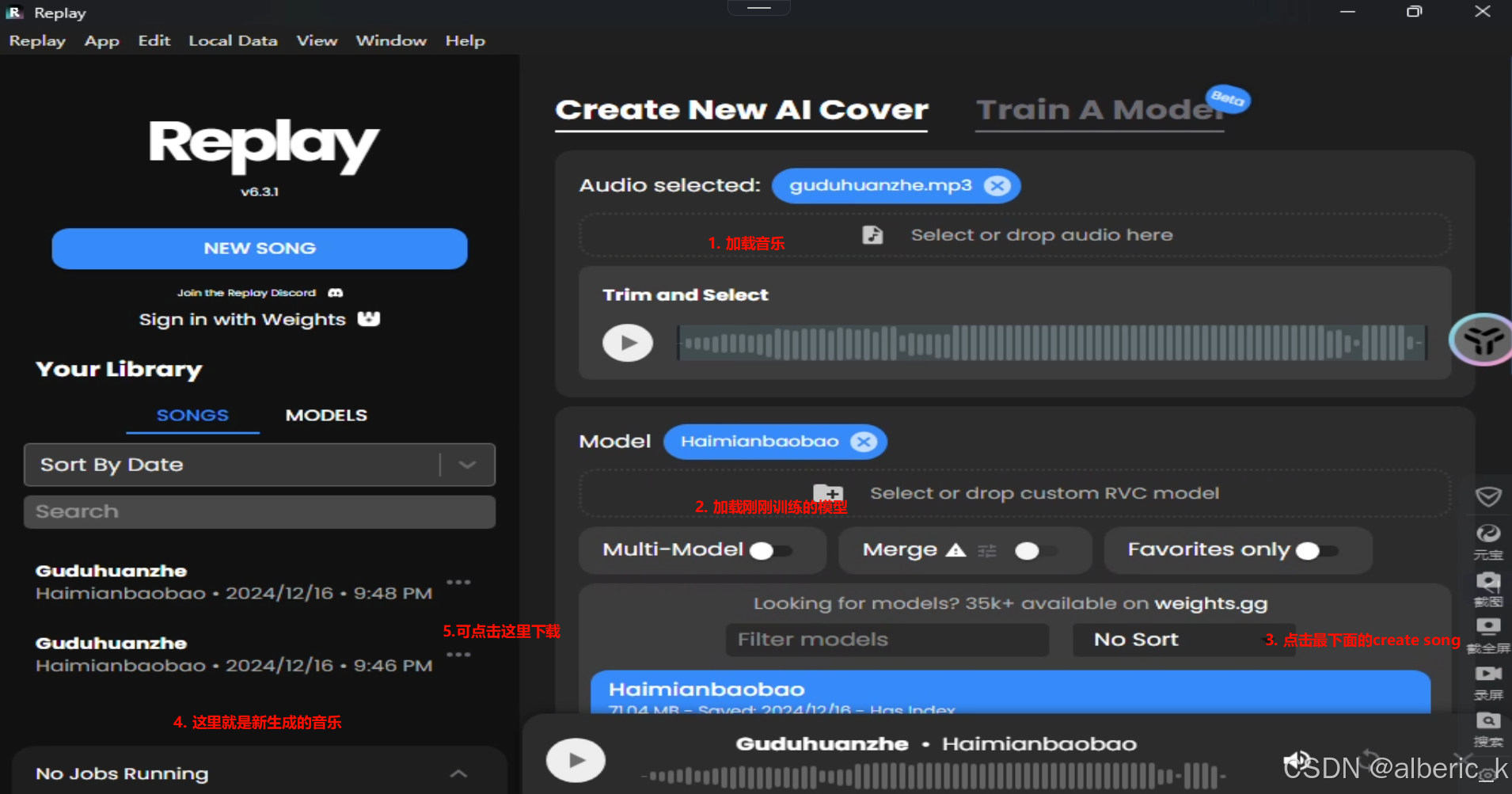Play Guduhuanzhe in the bottom player
The image size is (1512, 794).
[576, 760]
